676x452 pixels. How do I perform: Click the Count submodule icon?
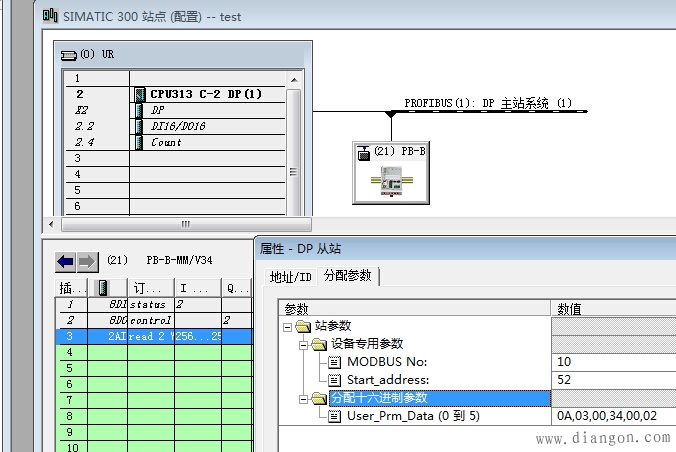(139, 142)
